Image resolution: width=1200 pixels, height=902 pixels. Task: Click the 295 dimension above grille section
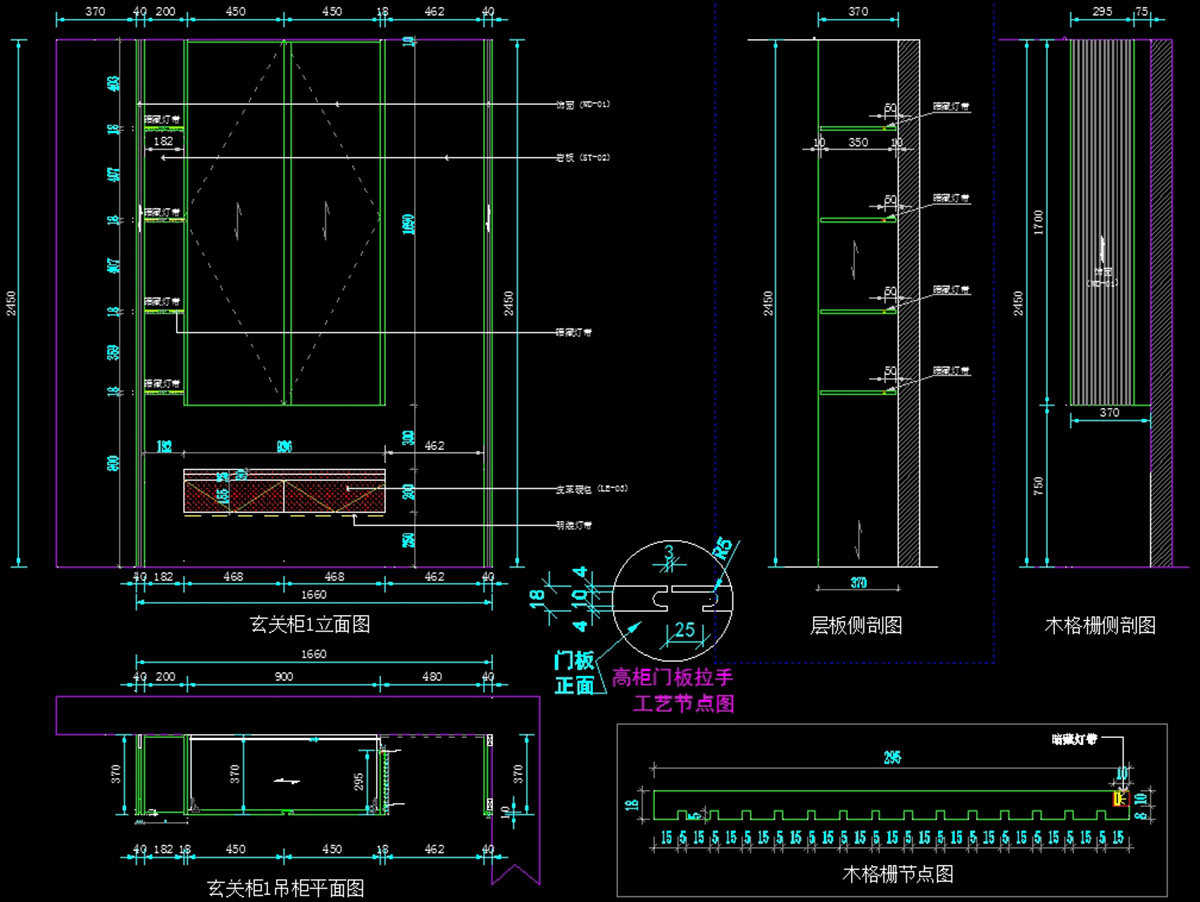891,757
